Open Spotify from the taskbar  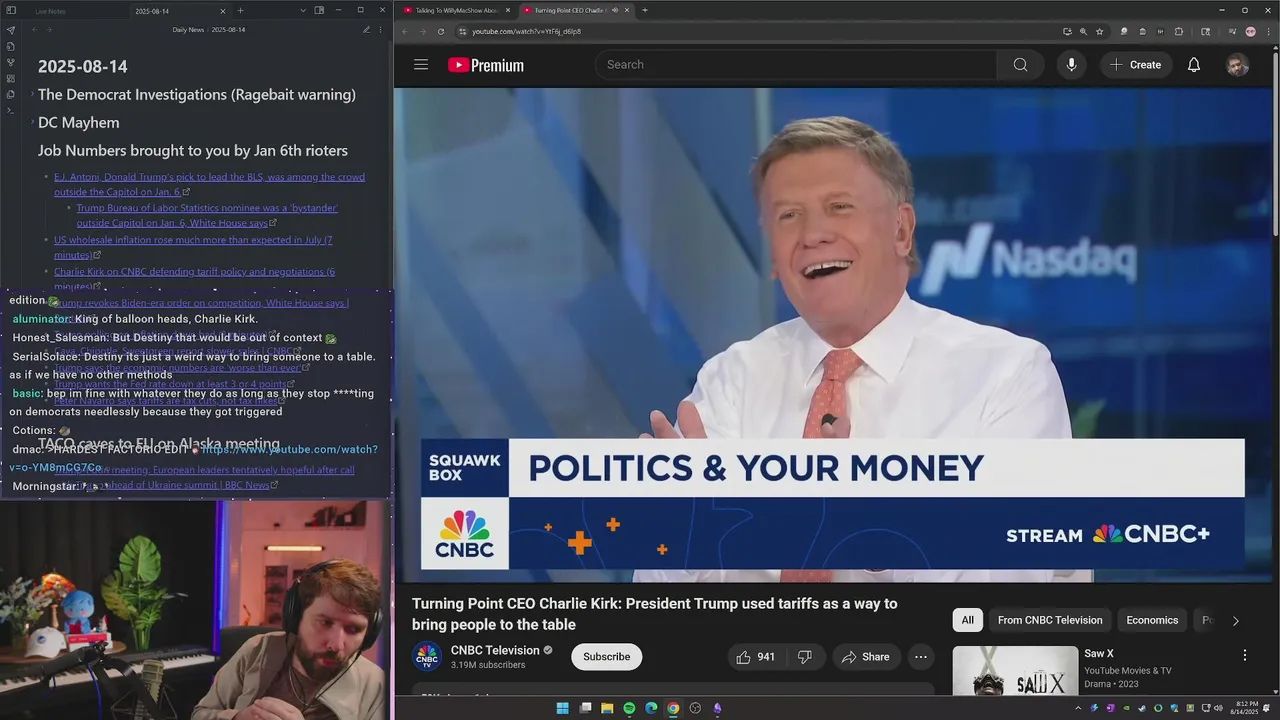[629, 708]
